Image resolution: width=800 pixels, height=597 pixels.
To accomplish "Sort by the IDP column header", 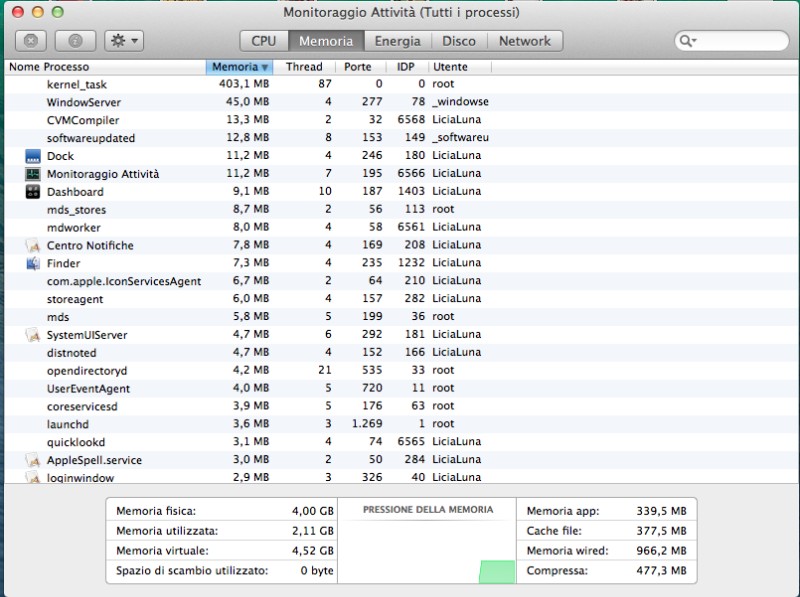I will coord(406,67).
